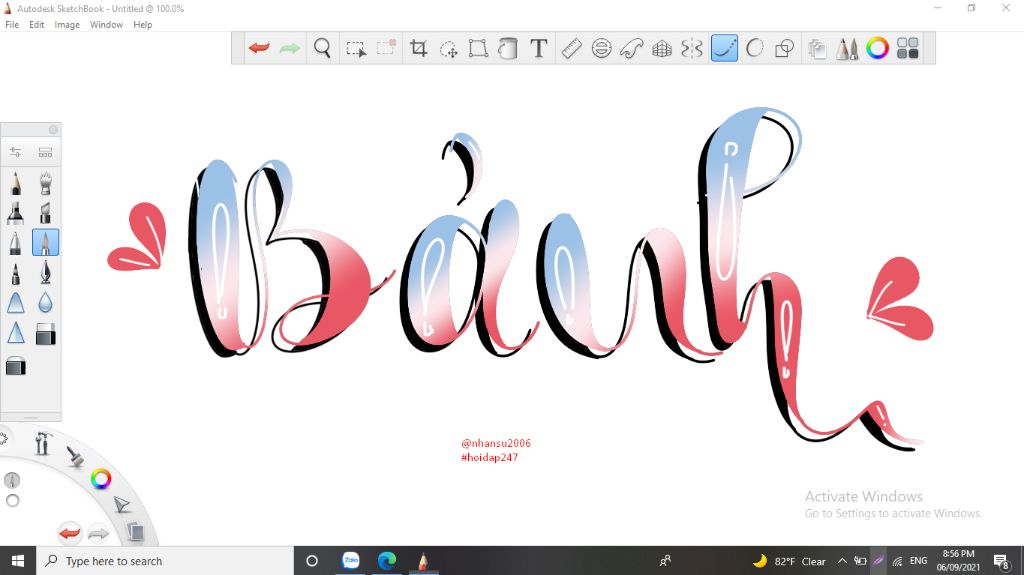1024x575 pixels.
Task: Click lagoon red Undo button
Action: [x=69, y=533]
